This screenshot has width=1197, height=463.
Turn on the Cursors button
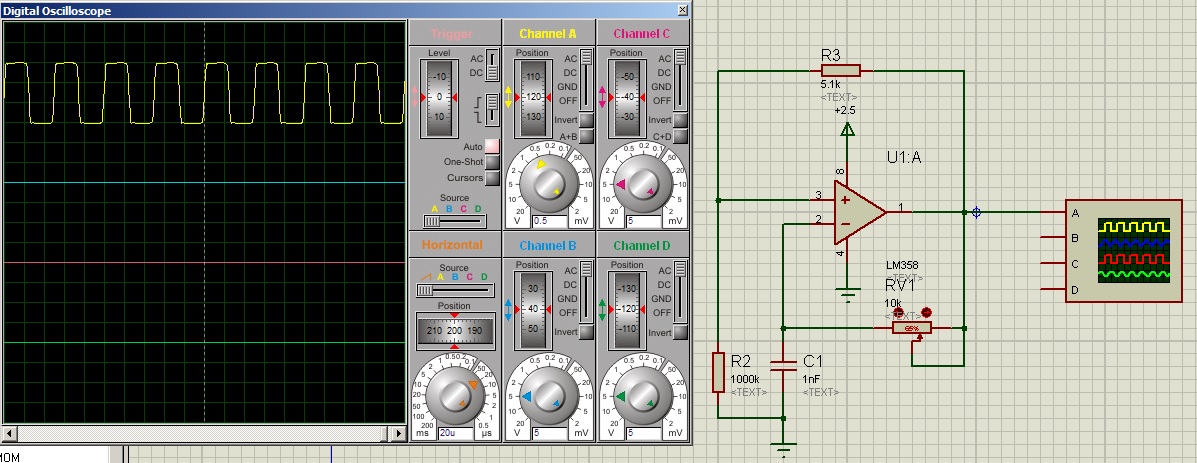click(492, 178)
